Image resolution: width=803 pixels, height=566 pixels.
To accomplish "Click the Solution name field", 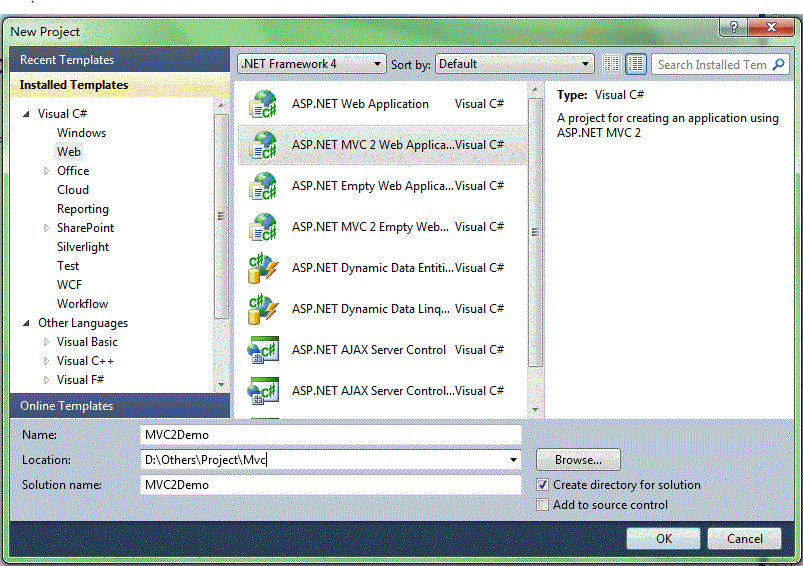I will point(330,485).
